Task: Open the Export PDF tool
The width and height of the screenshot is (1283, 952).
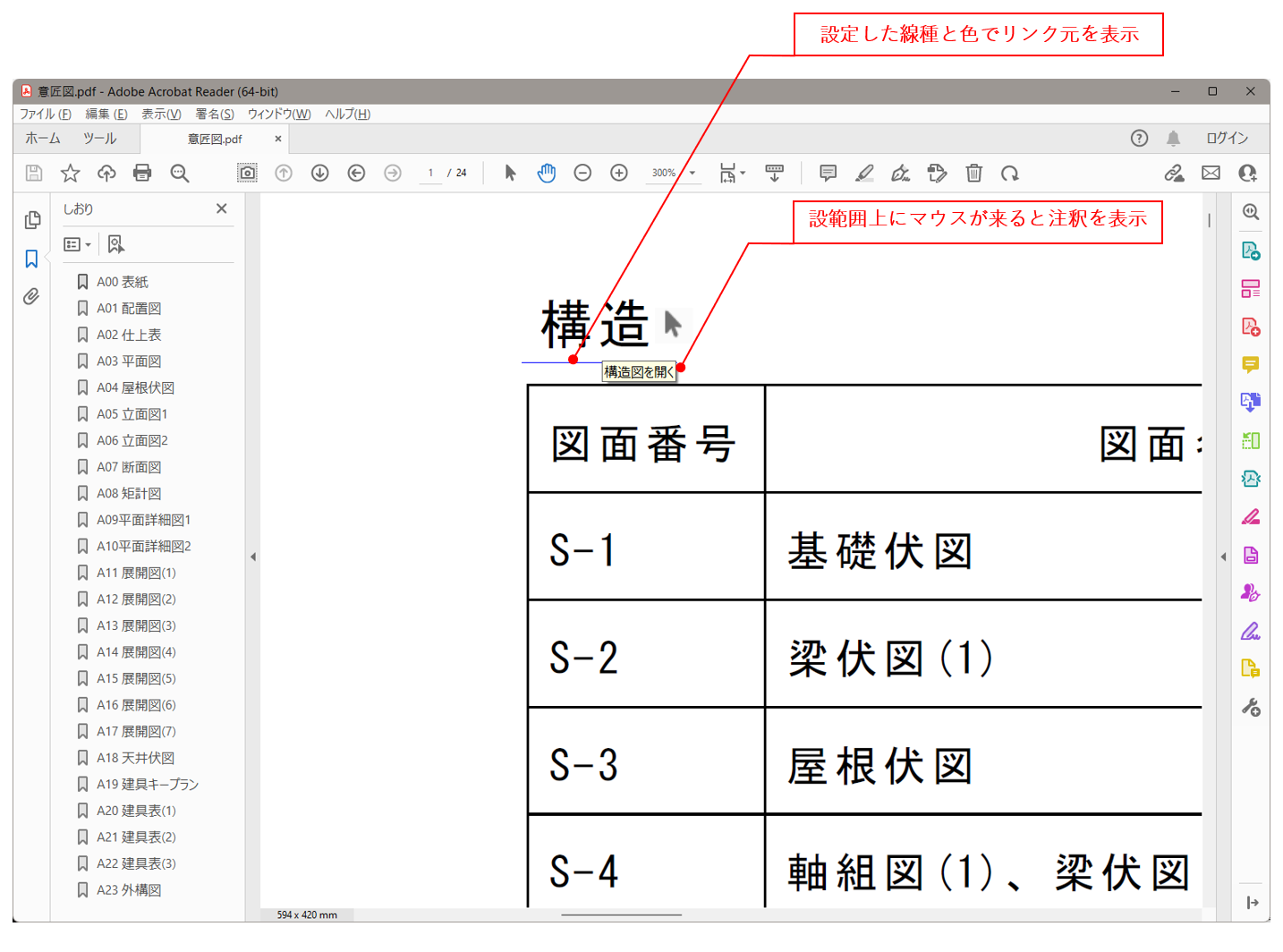Action: [1250, 251]
